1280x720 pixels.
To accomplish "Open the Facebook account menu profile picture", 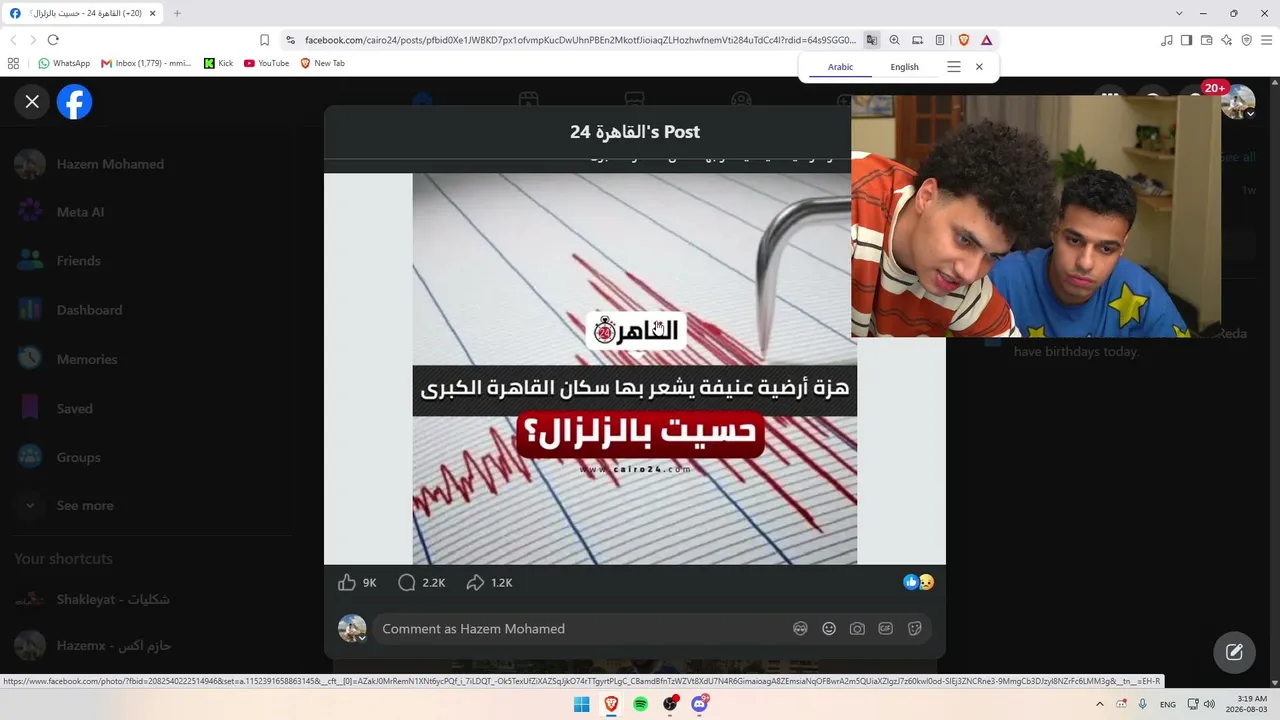I will 1238,102.
